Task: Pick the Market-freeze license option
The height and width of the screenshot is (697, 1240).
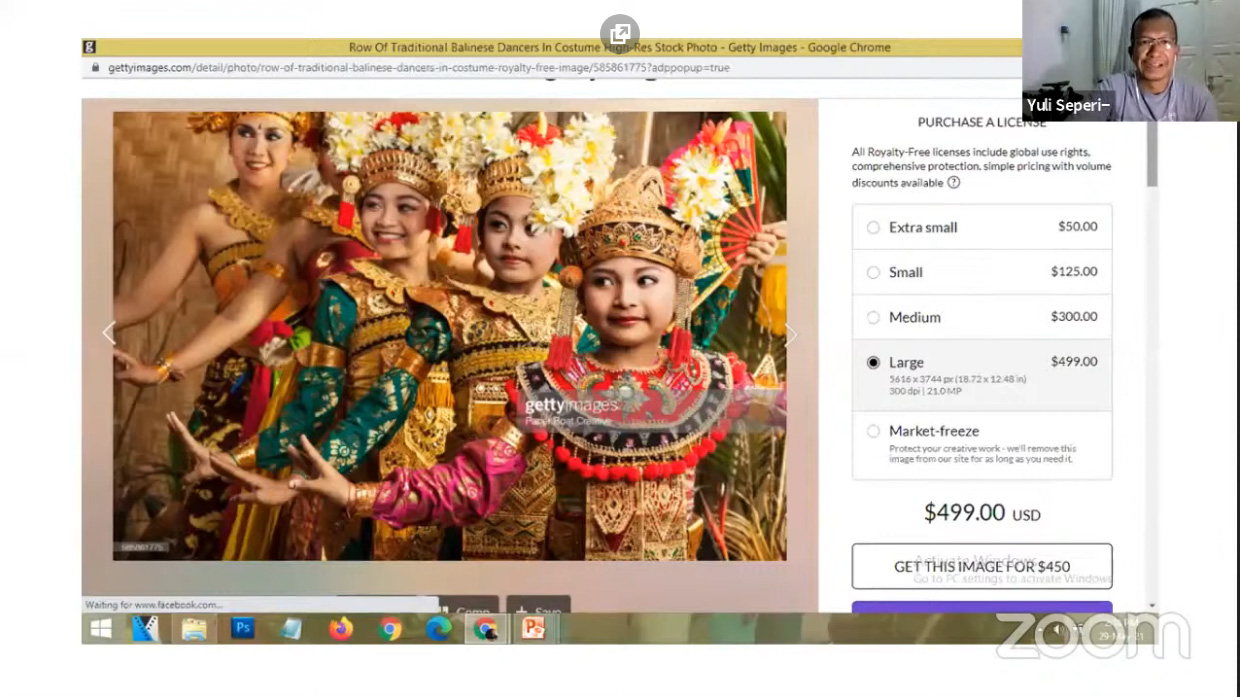Action: [873, 432]
